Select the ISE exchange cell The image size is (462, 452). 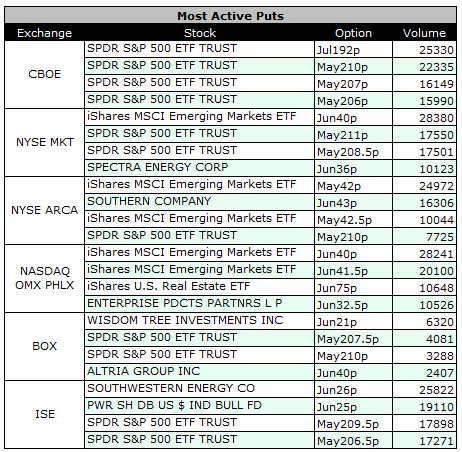click(45, 414)
